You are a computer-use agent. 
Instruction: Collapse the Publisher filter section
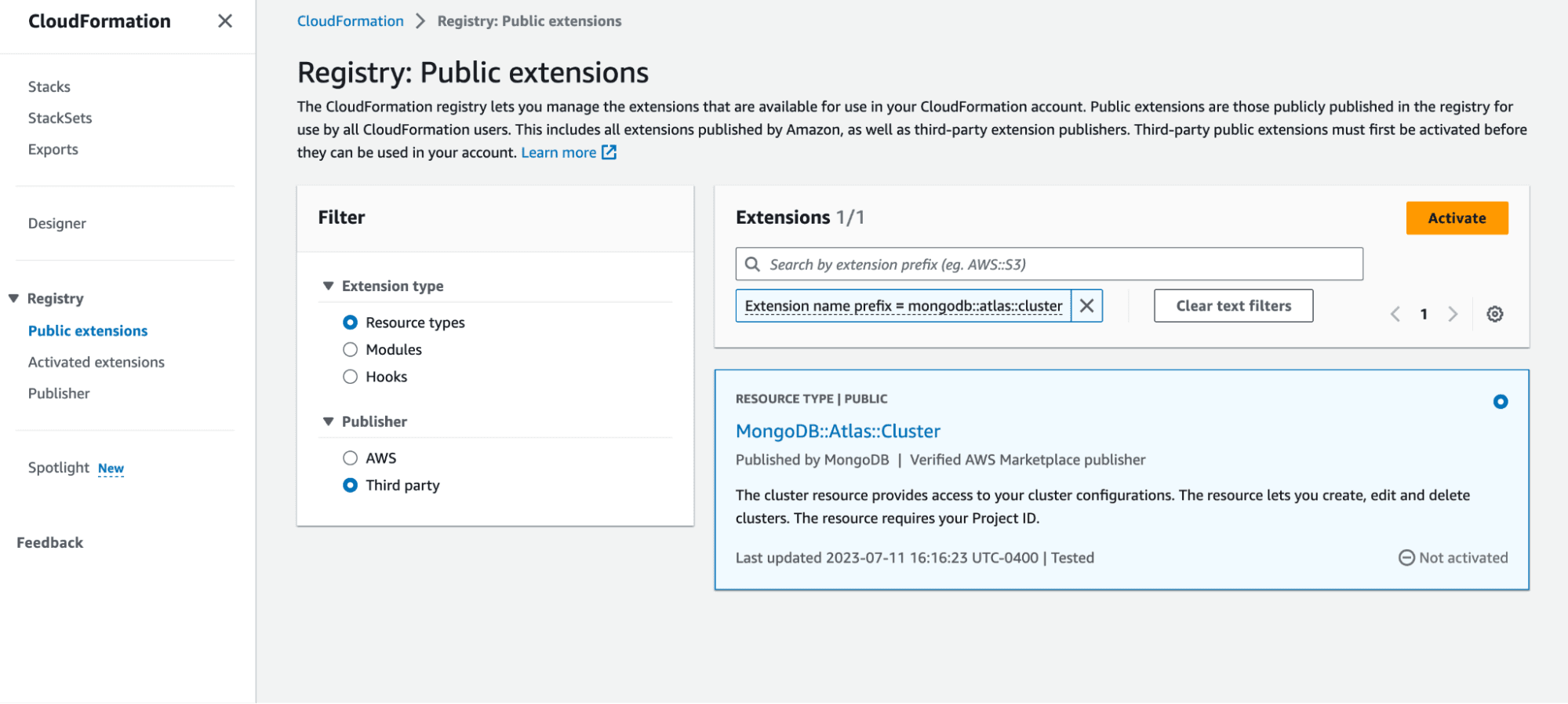click(329, 422)
